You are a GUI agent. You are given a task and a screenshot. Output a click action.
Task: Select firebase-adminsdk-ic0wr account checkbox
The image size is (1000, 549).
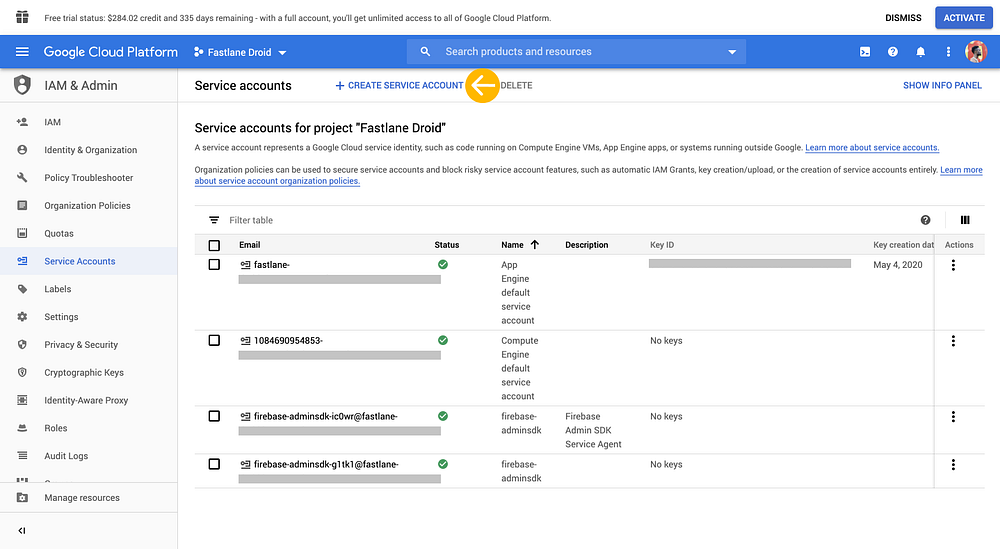tap(214, 416)
